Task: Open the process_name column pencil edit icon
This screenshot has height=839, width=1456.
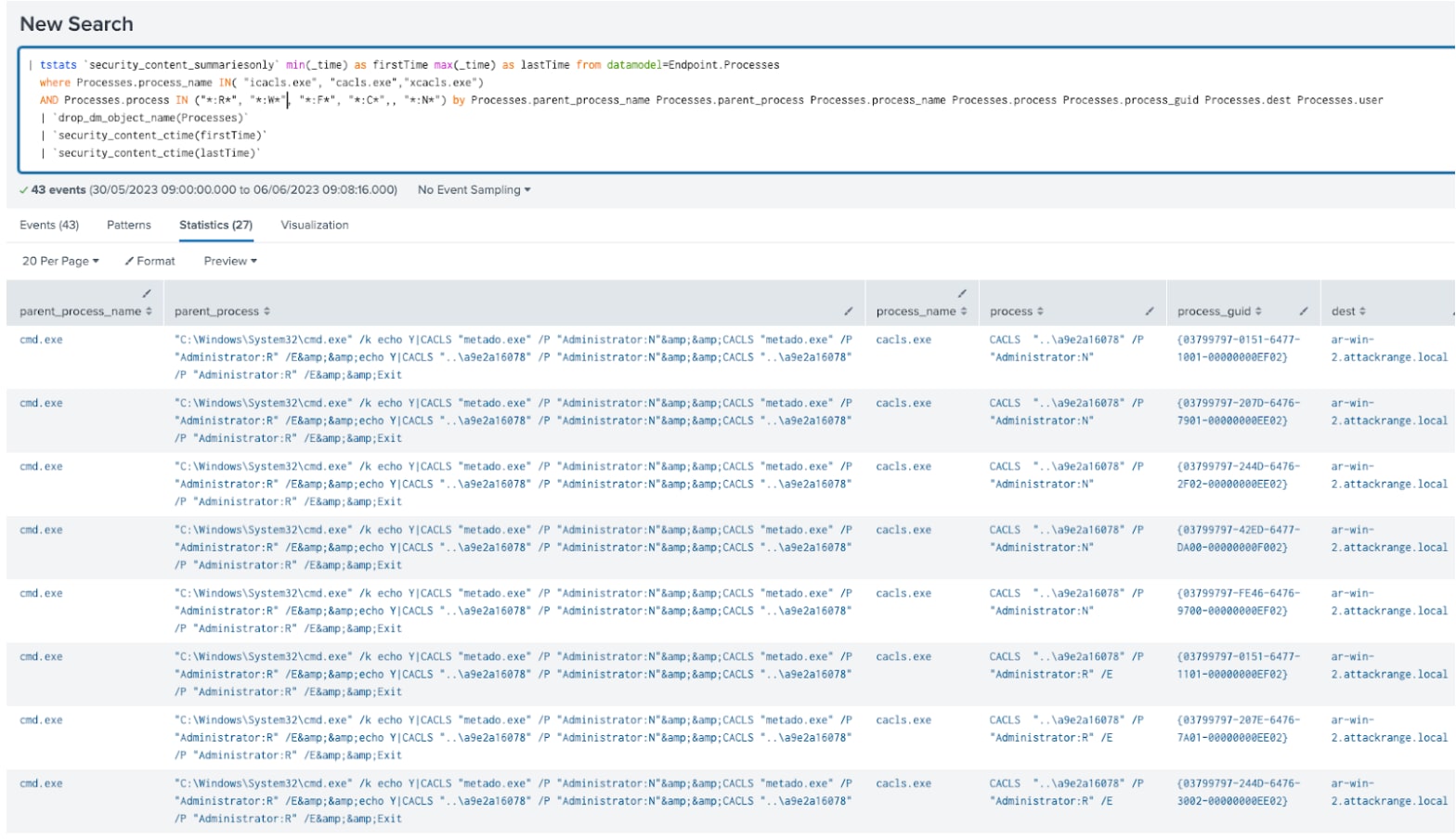Action: pos(962,293)
